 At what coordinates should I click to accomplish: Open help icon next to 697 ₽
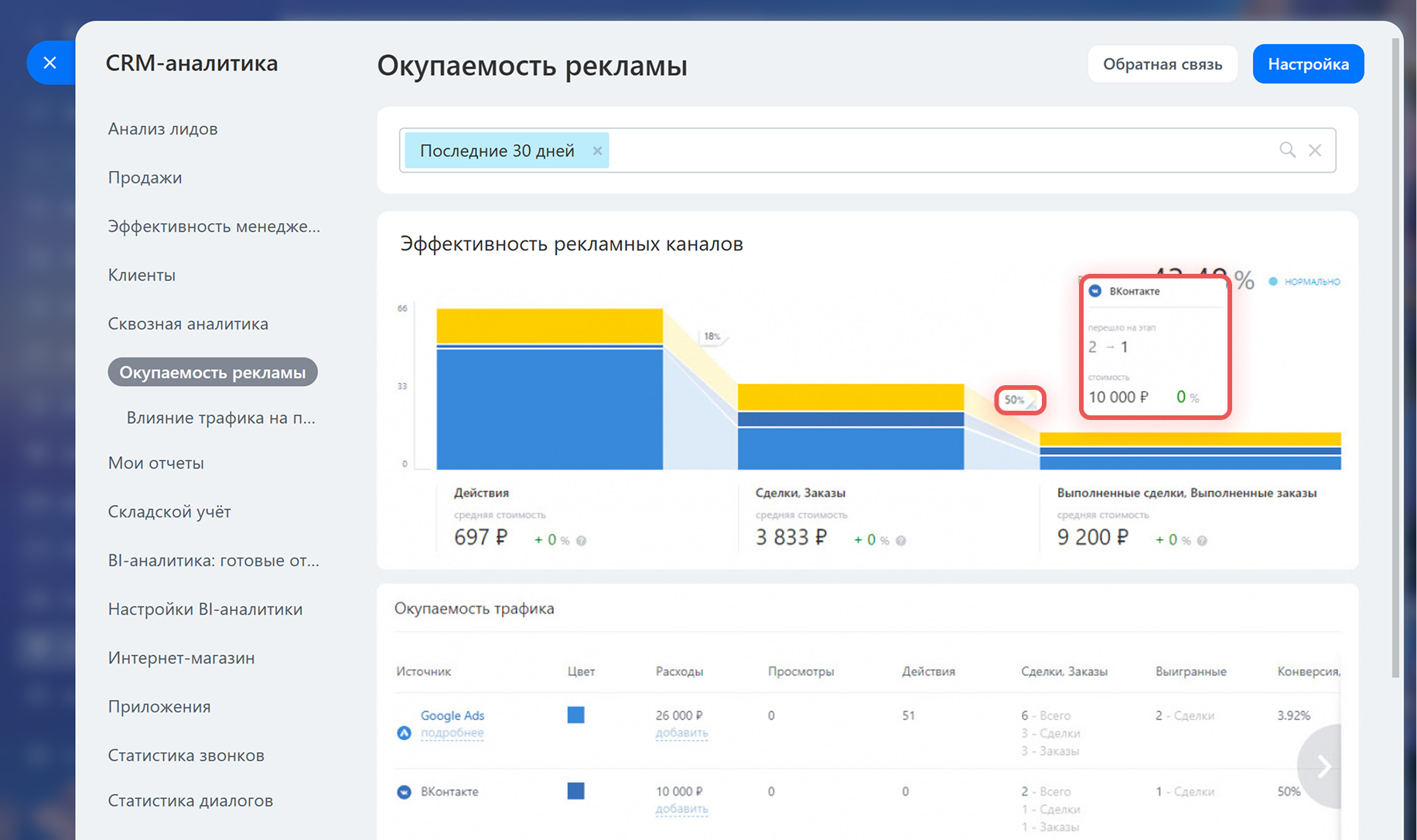coord(582,541)
